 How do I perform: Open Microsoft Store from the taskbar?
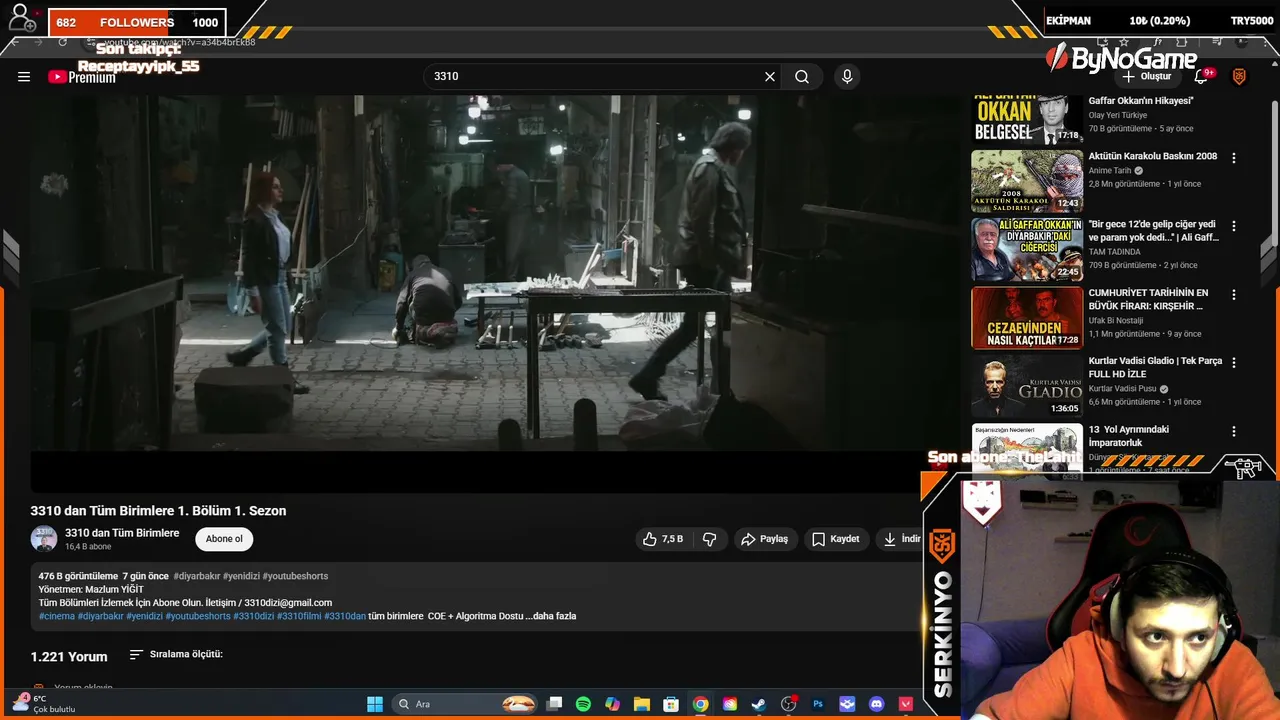click(x=671, y=704)
